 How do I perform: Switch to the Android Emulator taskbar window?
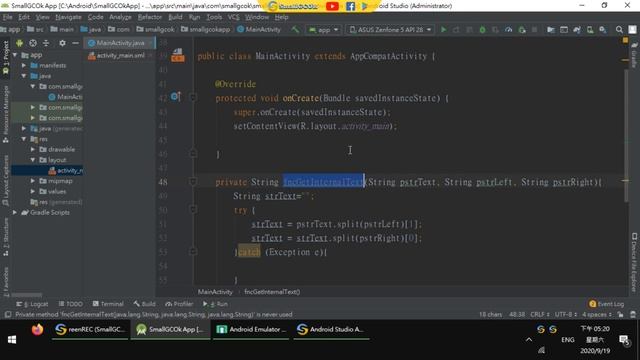tap(251, 329)
